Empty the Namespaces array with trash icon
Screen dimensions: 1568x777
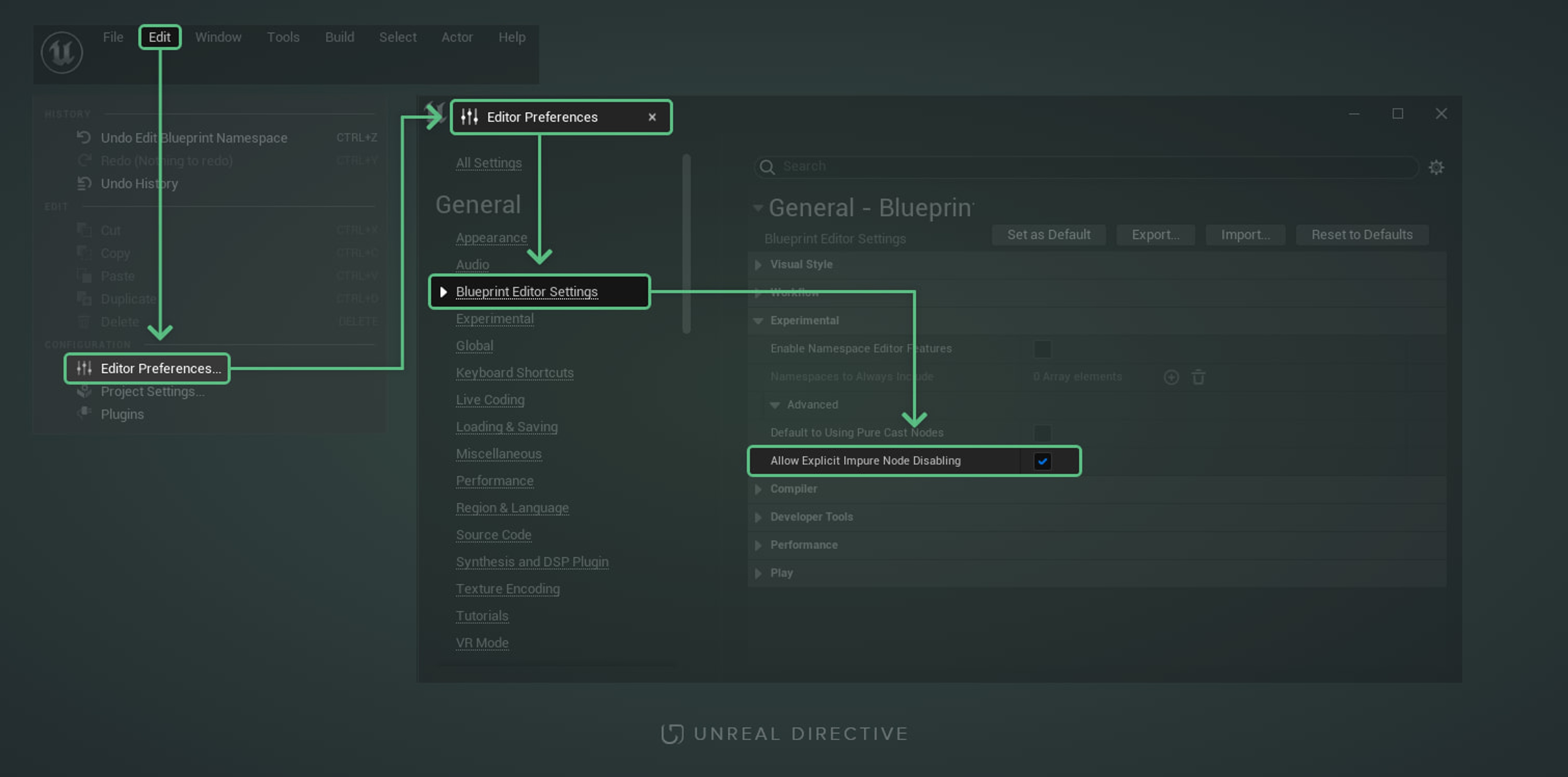click(x=1198, y=377)
